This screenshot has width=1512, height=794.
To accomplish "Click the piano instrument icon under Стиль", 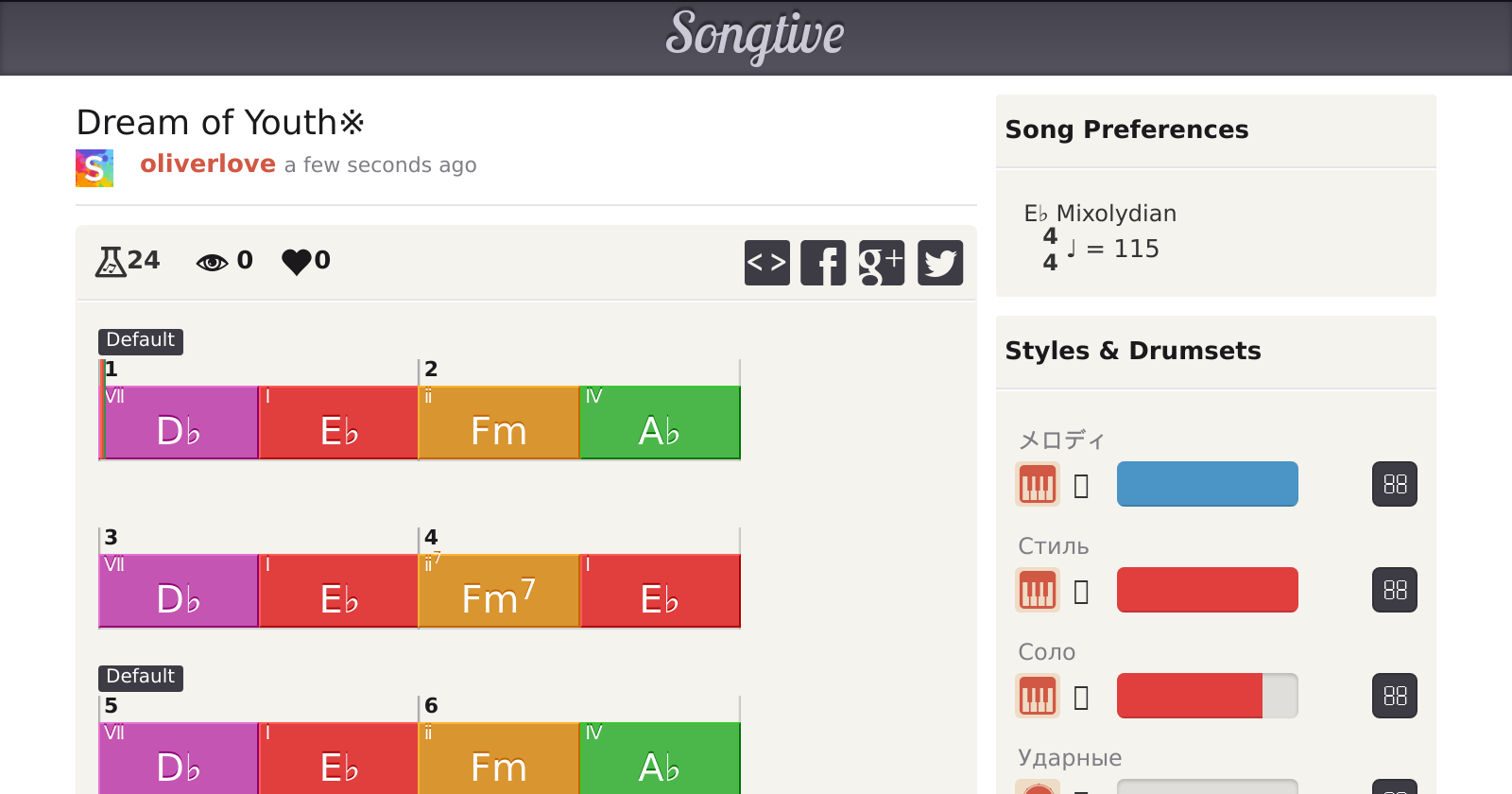I will tap(1037, 591).
